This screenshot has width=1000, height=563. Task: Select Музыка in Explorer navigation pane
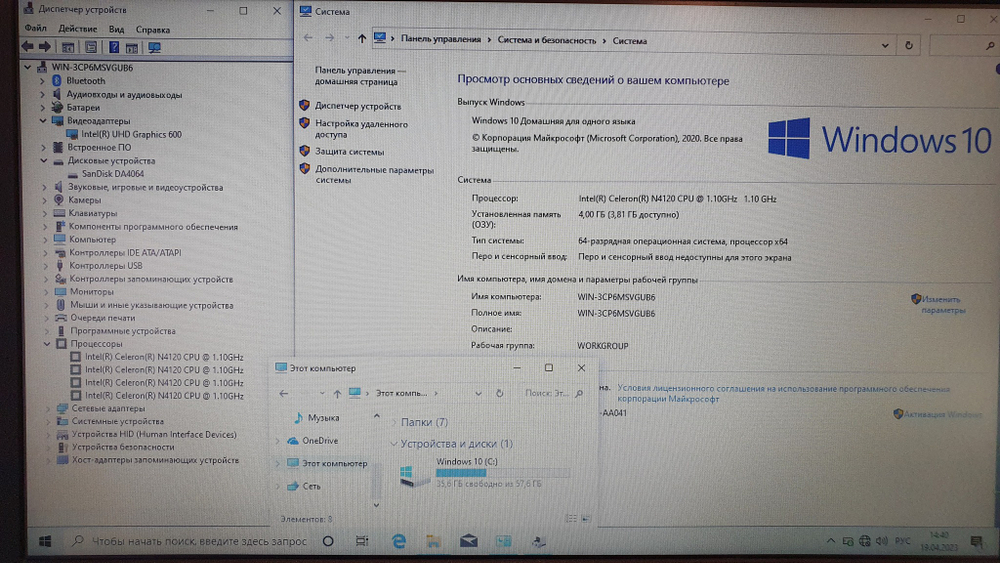[x=323, y=418]
